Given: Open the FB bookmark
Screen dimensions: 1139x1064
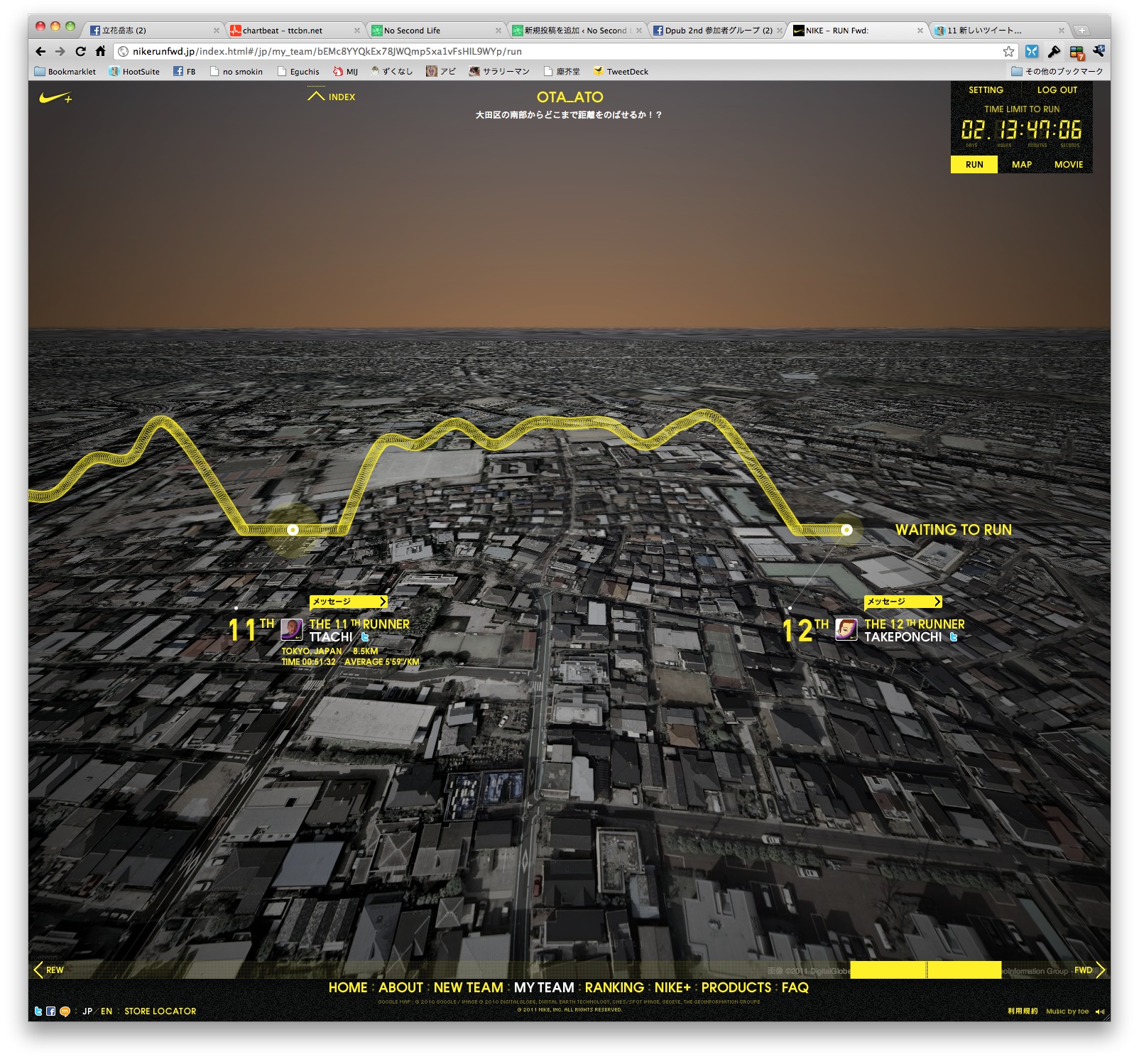Looking at the screenshot, I should (x=185, y=71).
